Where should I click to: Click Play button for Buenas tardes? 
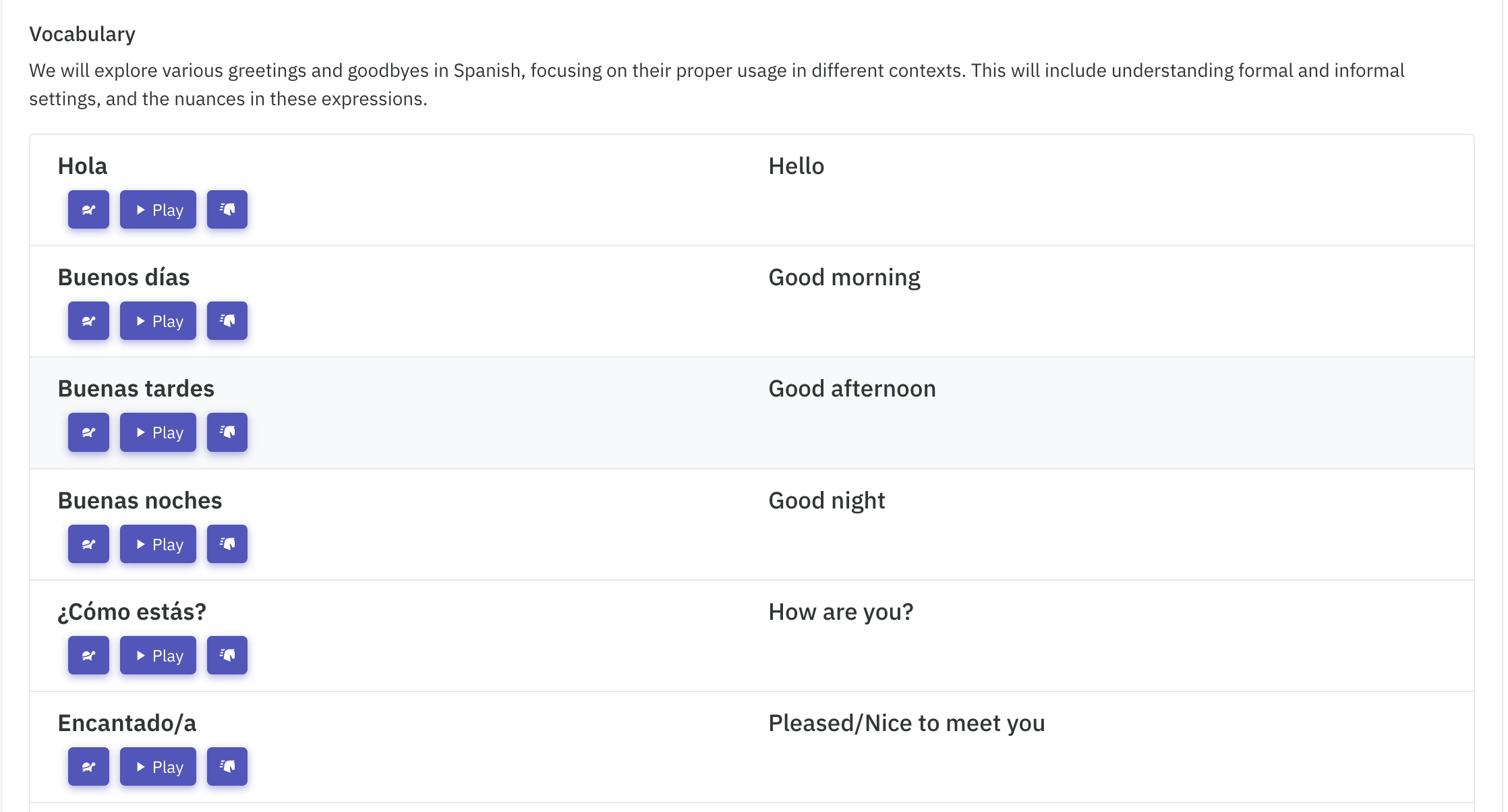(x=158, y=432)
